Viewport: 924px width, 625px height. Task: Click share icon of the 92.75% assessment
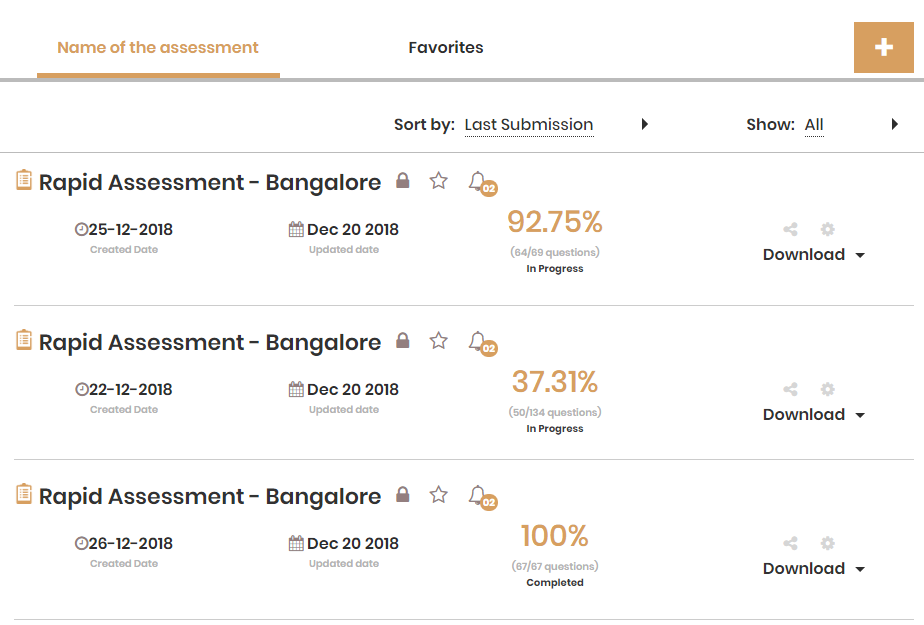[790, 229]
